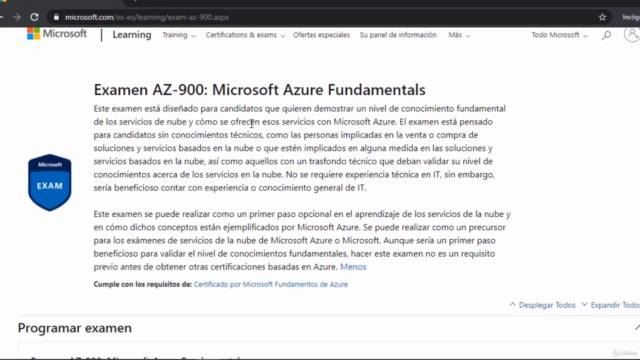640x360 pixels.
Task: Open Su panel de información
Action: tap(398, 35)
